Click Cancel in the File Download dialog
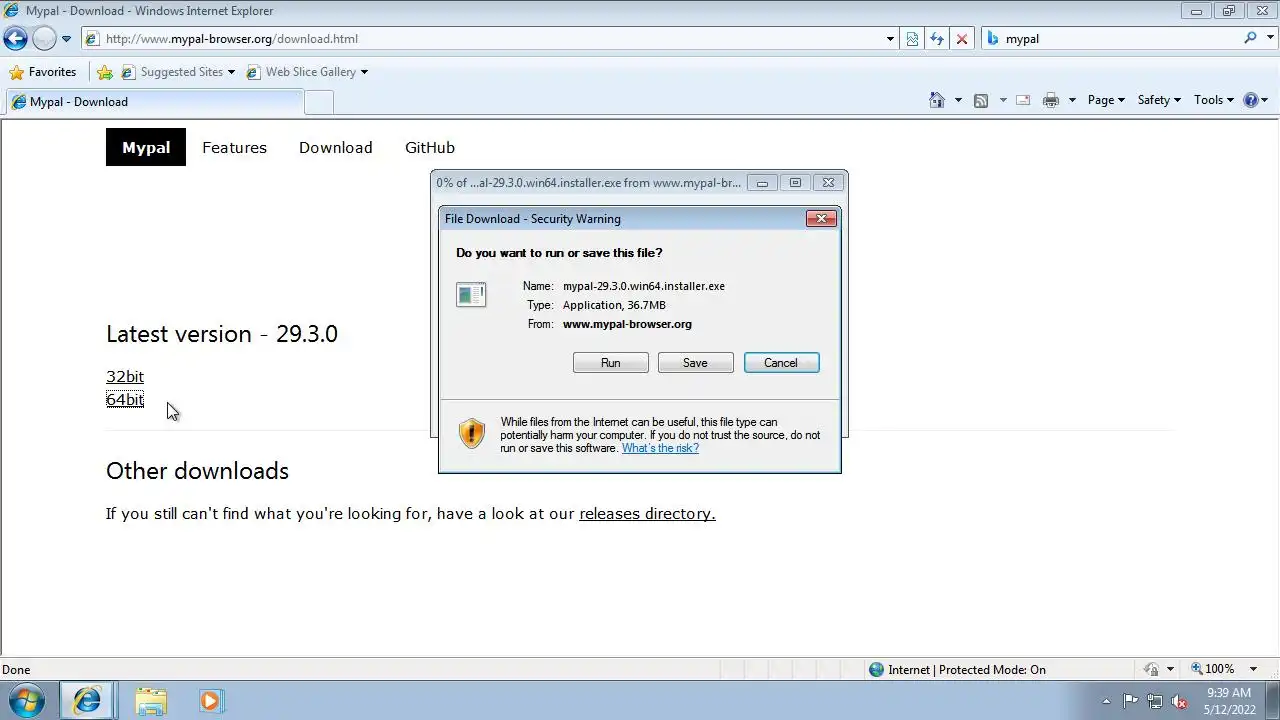 point(781,363)
